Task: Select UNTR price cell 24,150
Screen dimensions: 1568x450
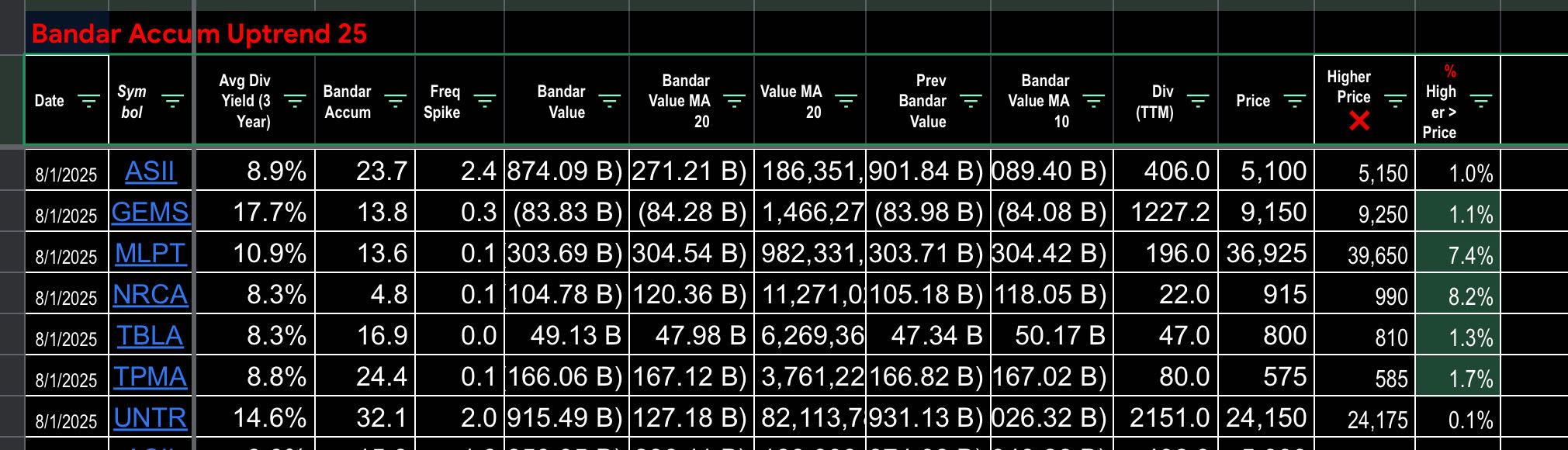Action: click(x=1266, y=417)
